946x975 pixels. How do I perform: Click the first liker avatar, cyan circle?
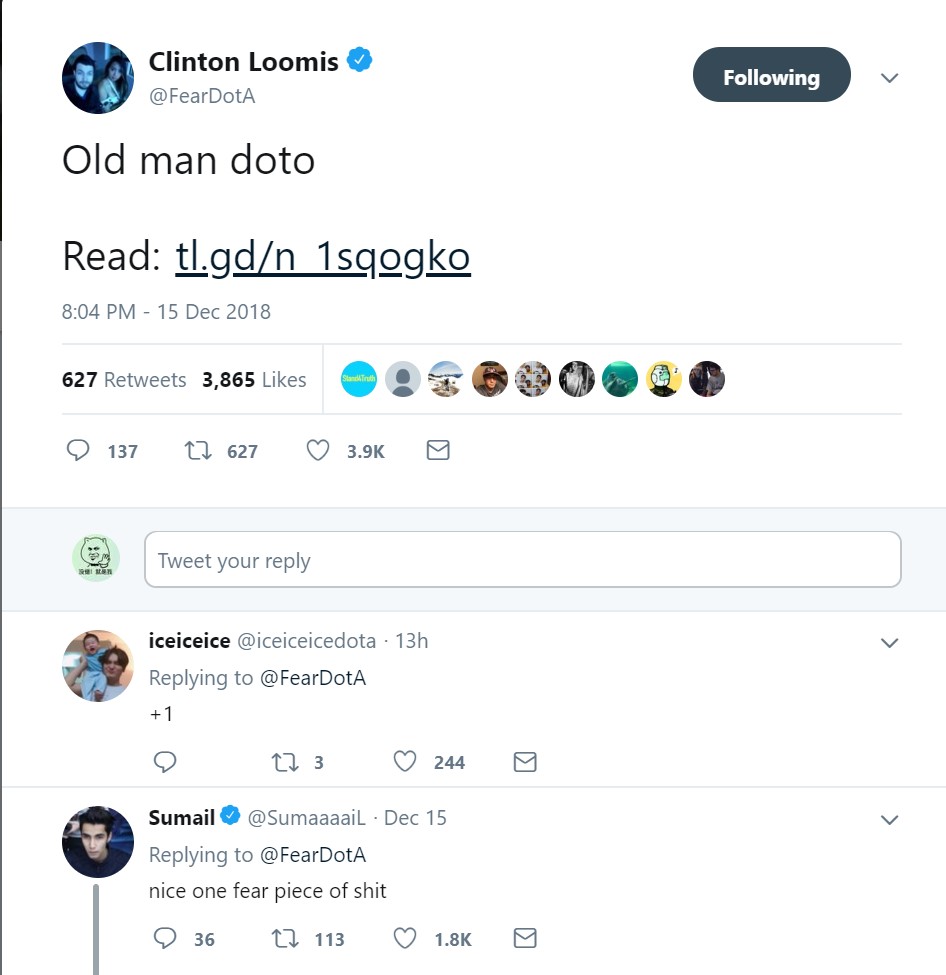click(359, 380)
